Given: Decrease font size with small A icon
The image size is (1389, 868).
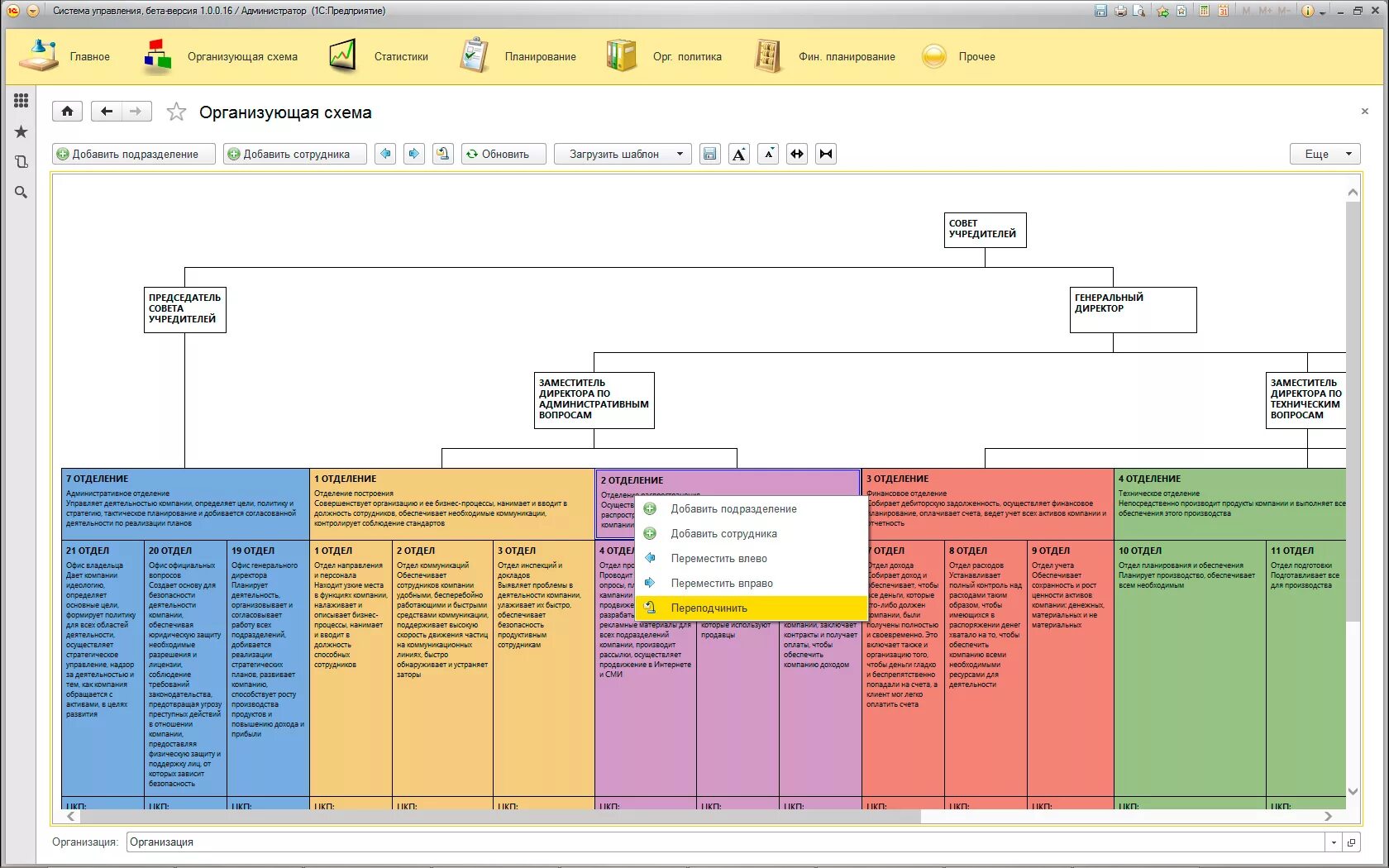Looking at the screenshot, I should [x=768, y=154].
